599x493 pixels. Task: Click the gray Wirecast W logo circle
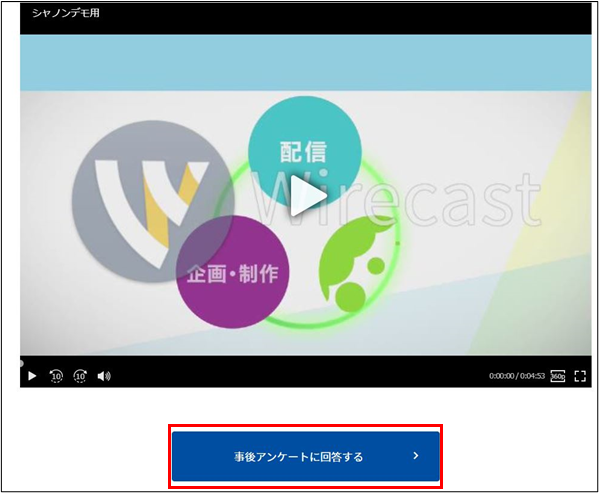[153, 201]
